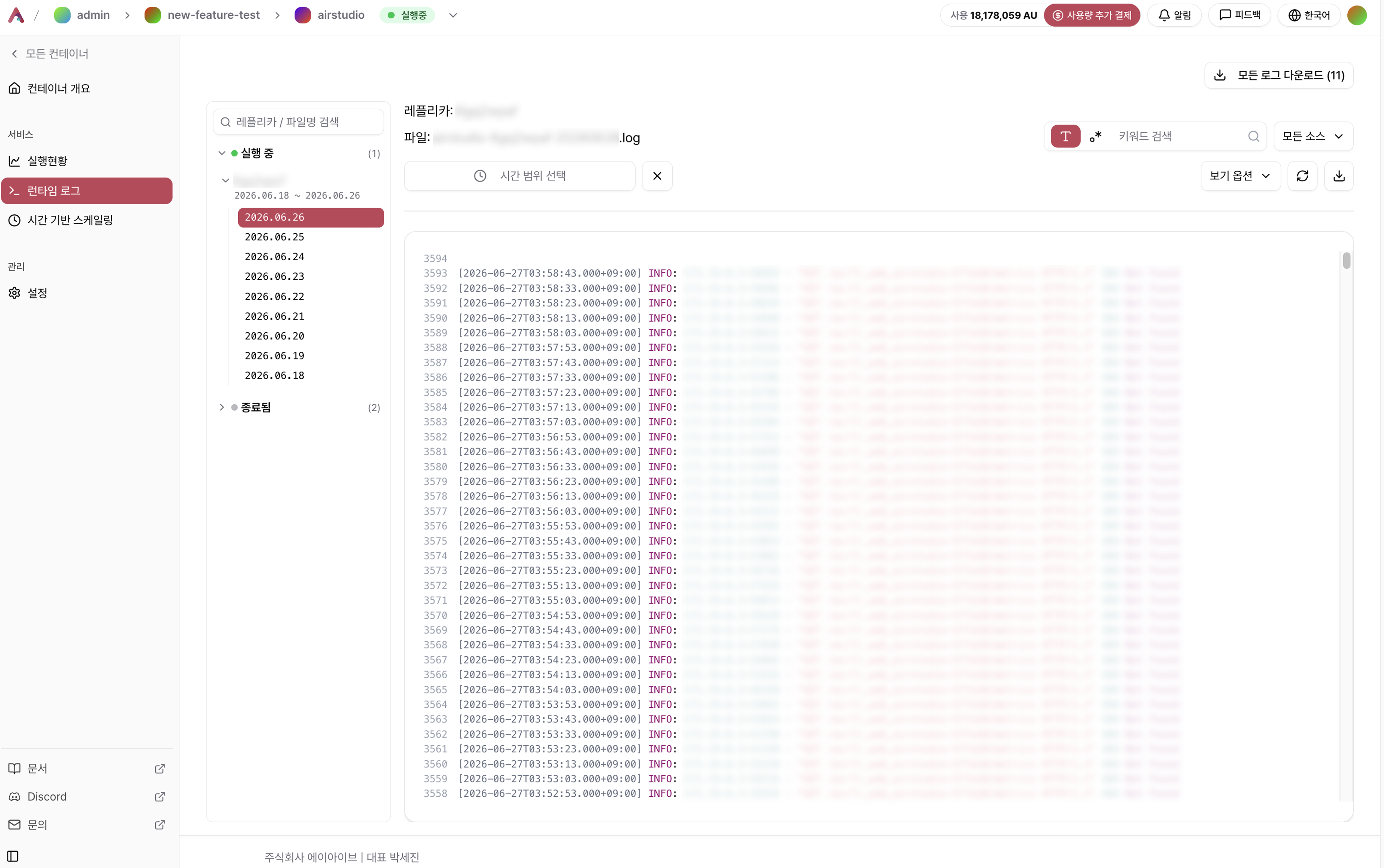The image size is (1384, 868).
Task: Click usage text 18,178,059 AU
Action: pos(1003,16)
